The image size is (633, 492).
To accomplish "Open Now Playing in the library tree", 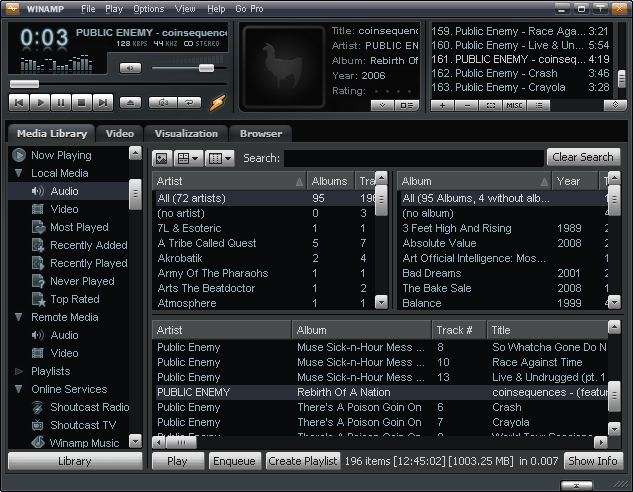I will tap(61, 155).
